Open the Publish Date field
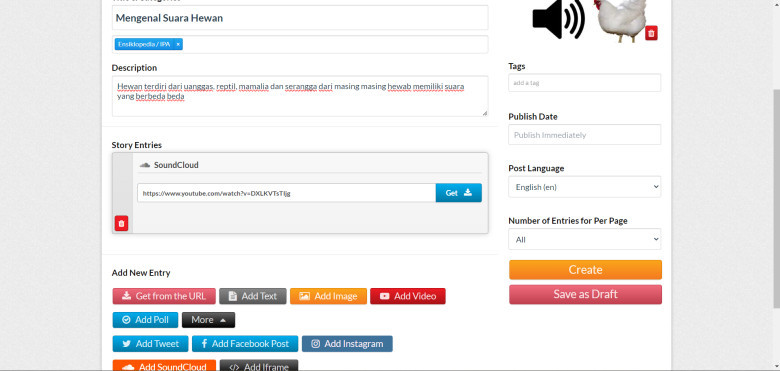Image resolution: width=780 pixels, height=371 pixels. pyautogui.click(x=585, y=135)
